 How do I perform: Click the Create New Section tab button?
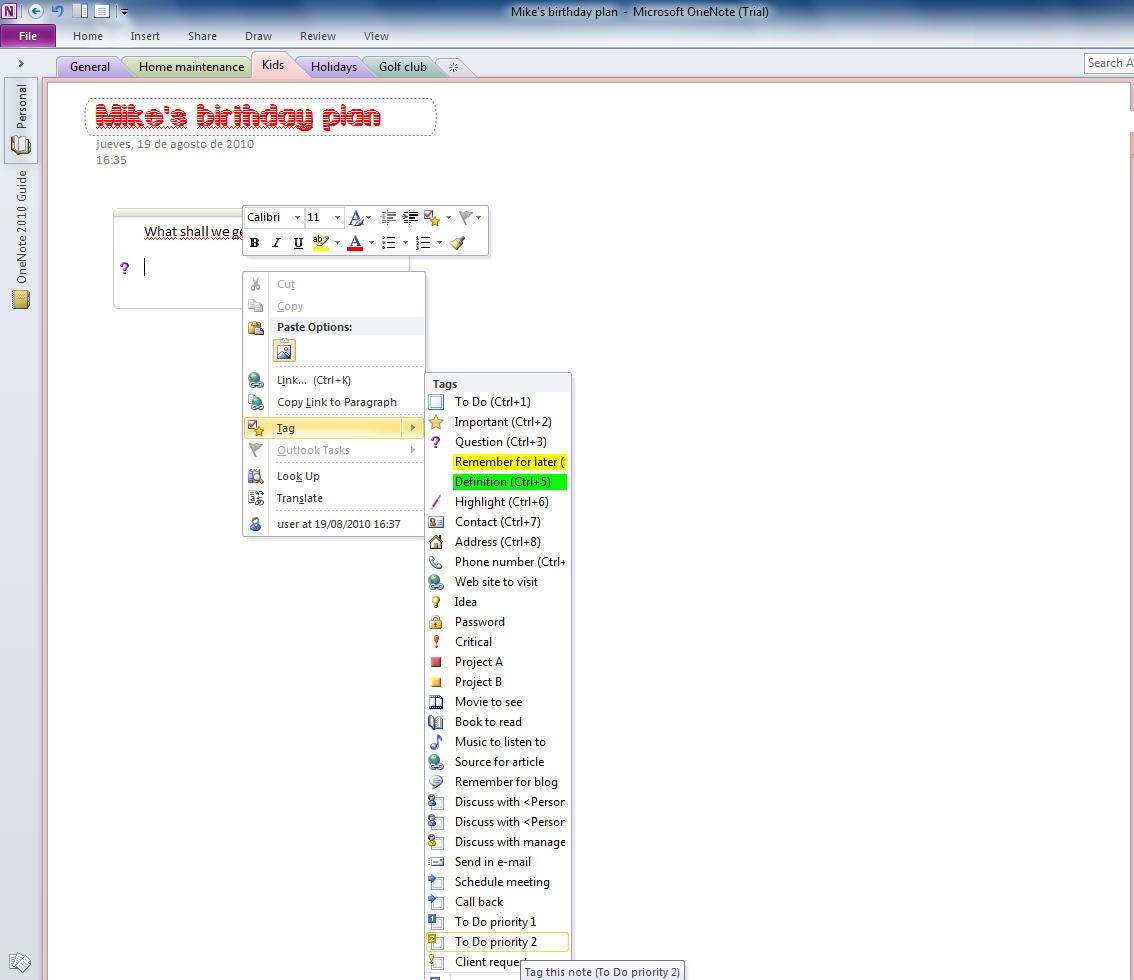(453, 67)
